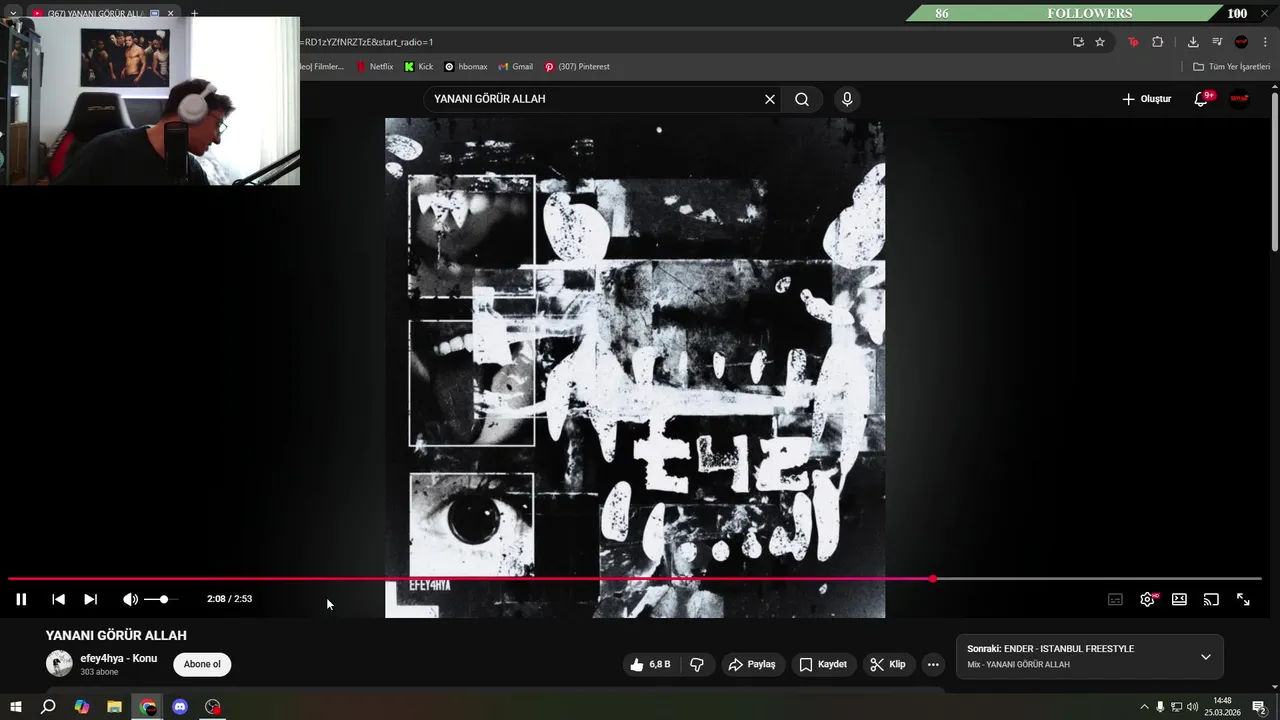
Task: Expand the Sonraki mix playlist panel
Action: click(1205, 657)
